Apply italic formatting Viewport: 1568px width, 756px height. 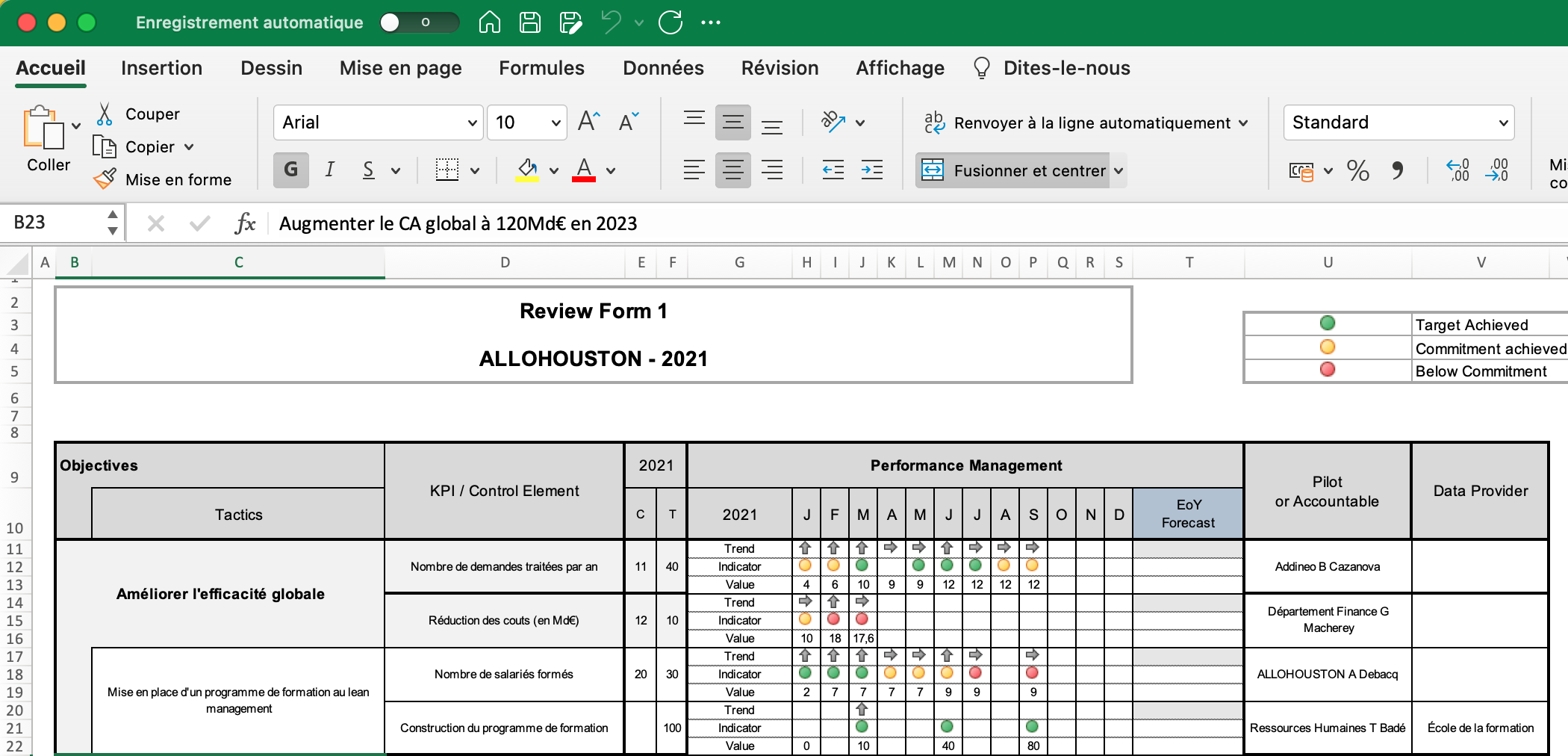329,170
